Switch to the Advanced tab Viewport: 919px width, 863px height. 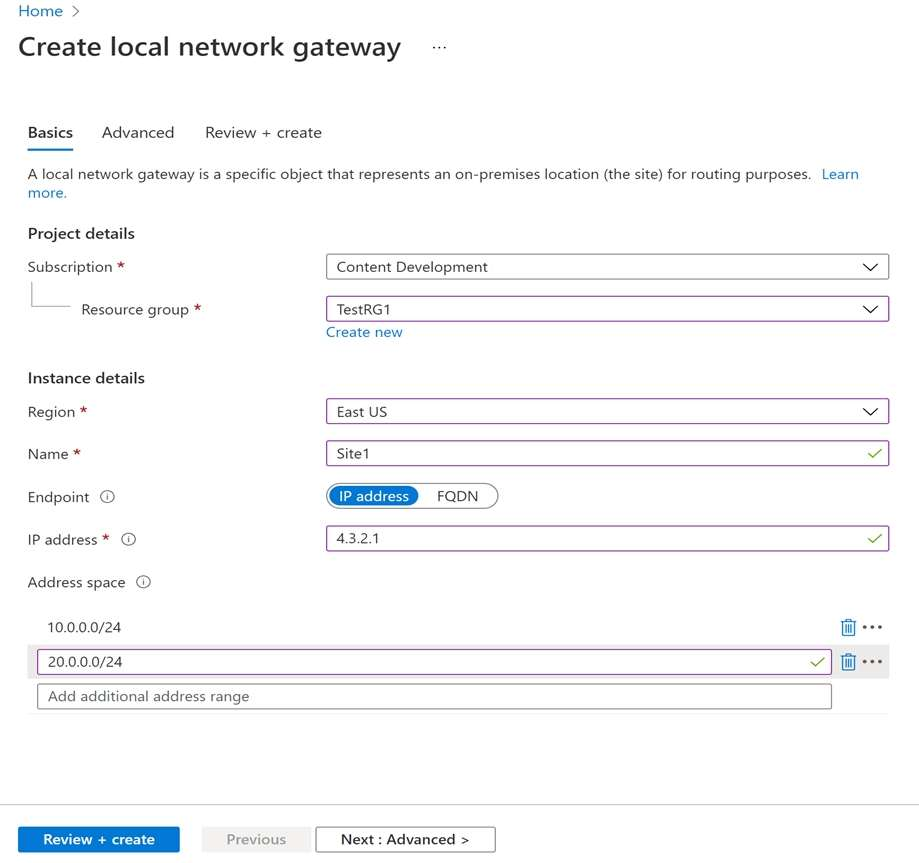pyautogui.click(x=138, y=132)
